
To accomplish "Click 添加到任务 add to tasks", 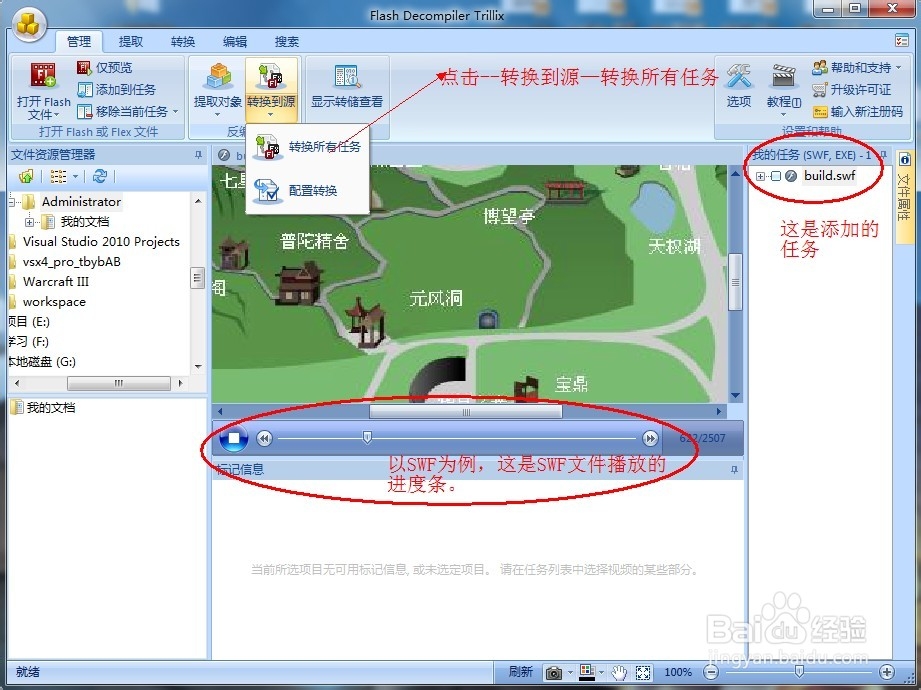I will [x=116, y=89].
